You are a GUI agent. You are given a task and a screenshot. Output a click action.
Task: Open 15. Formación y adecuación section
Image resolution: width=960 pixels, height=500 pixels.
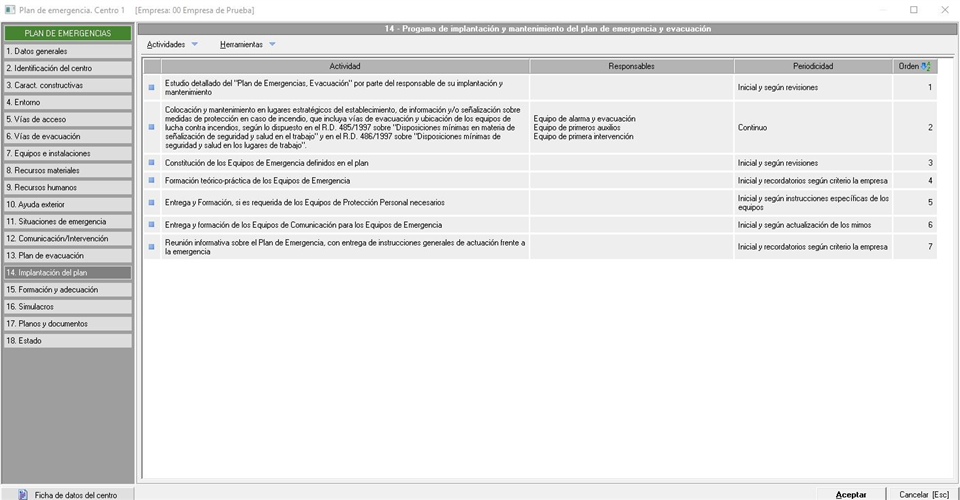[x=68, y=290]
